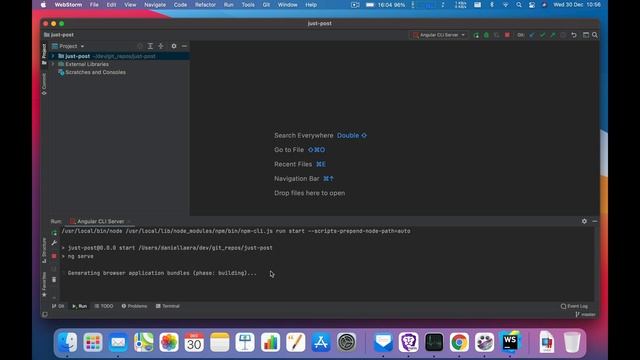Expand all nodes in the Project panel
Image resolution: width=640 pixels, height=360 pixels.
click(150, 46)
